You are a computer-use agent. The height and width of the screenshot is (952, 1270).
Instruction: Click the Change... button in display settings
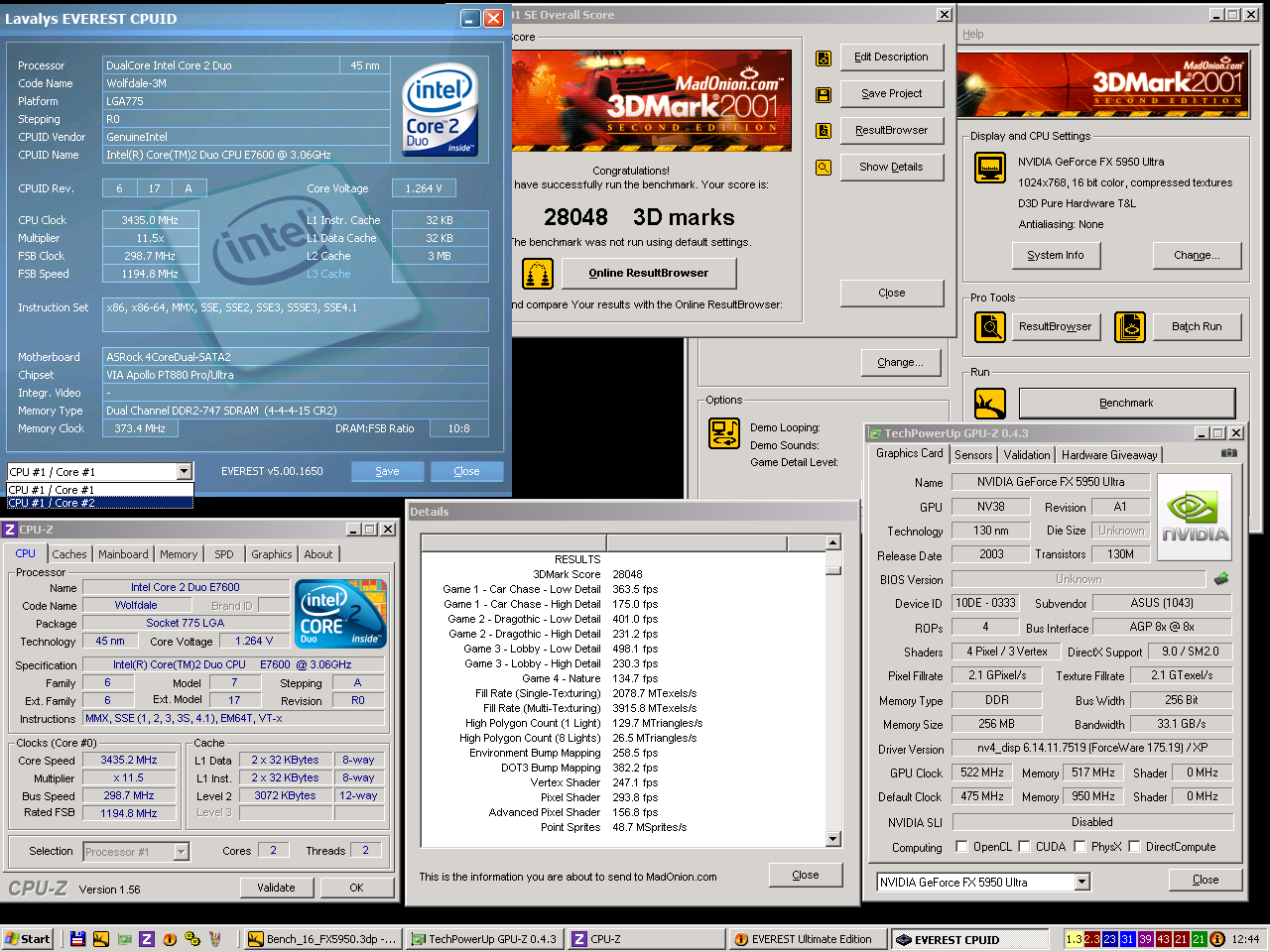(1197, 255)
